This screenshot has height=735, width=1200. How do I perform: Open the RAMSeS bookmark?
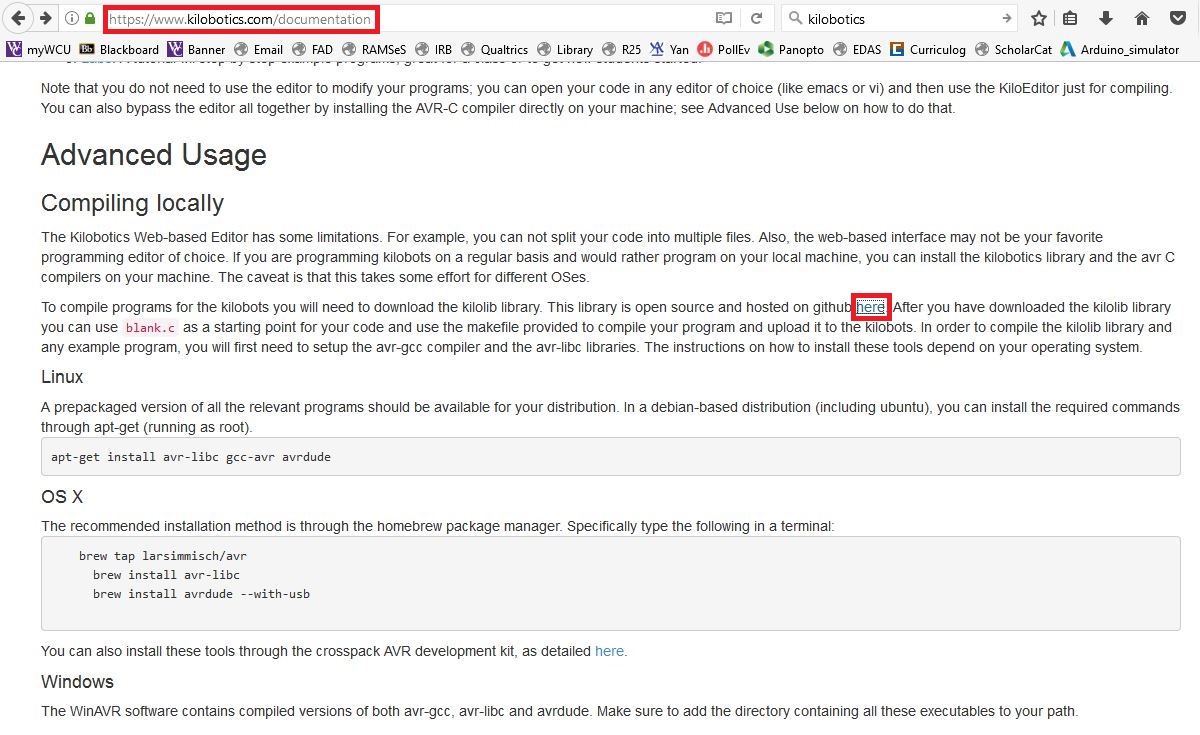(374, 49)
